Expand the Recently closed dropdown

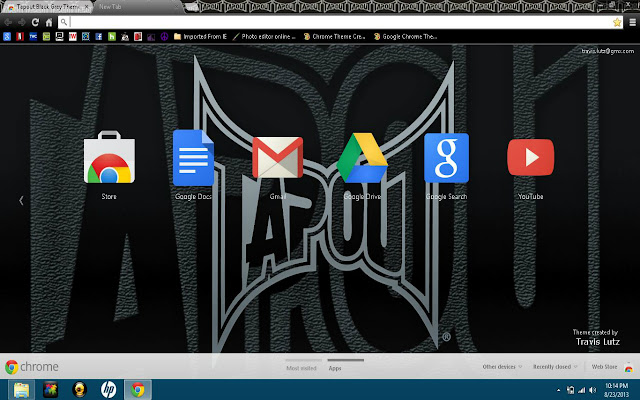pos(555,367)
